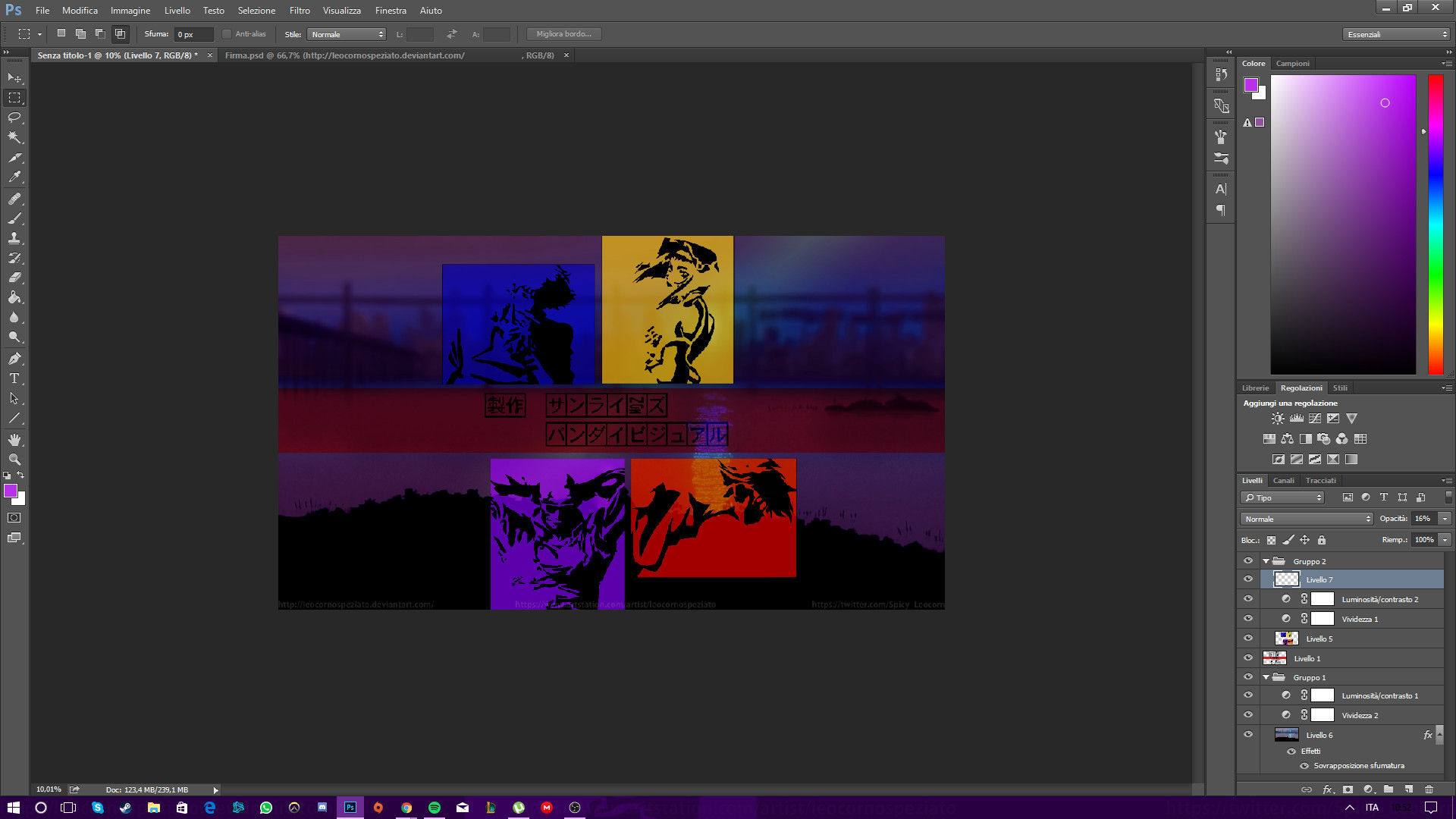
Task: Switch to the Canali tab
Action: pyautogui.click(x=1284, y=481)
